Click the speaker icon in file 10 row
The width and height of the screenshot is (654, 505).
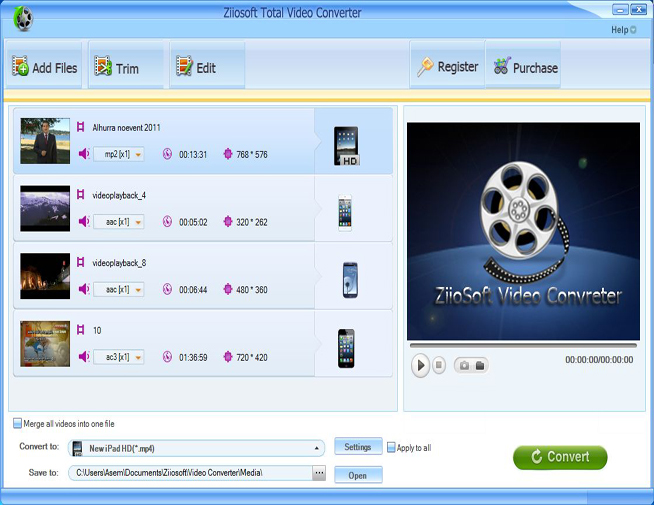pos(84,357)
